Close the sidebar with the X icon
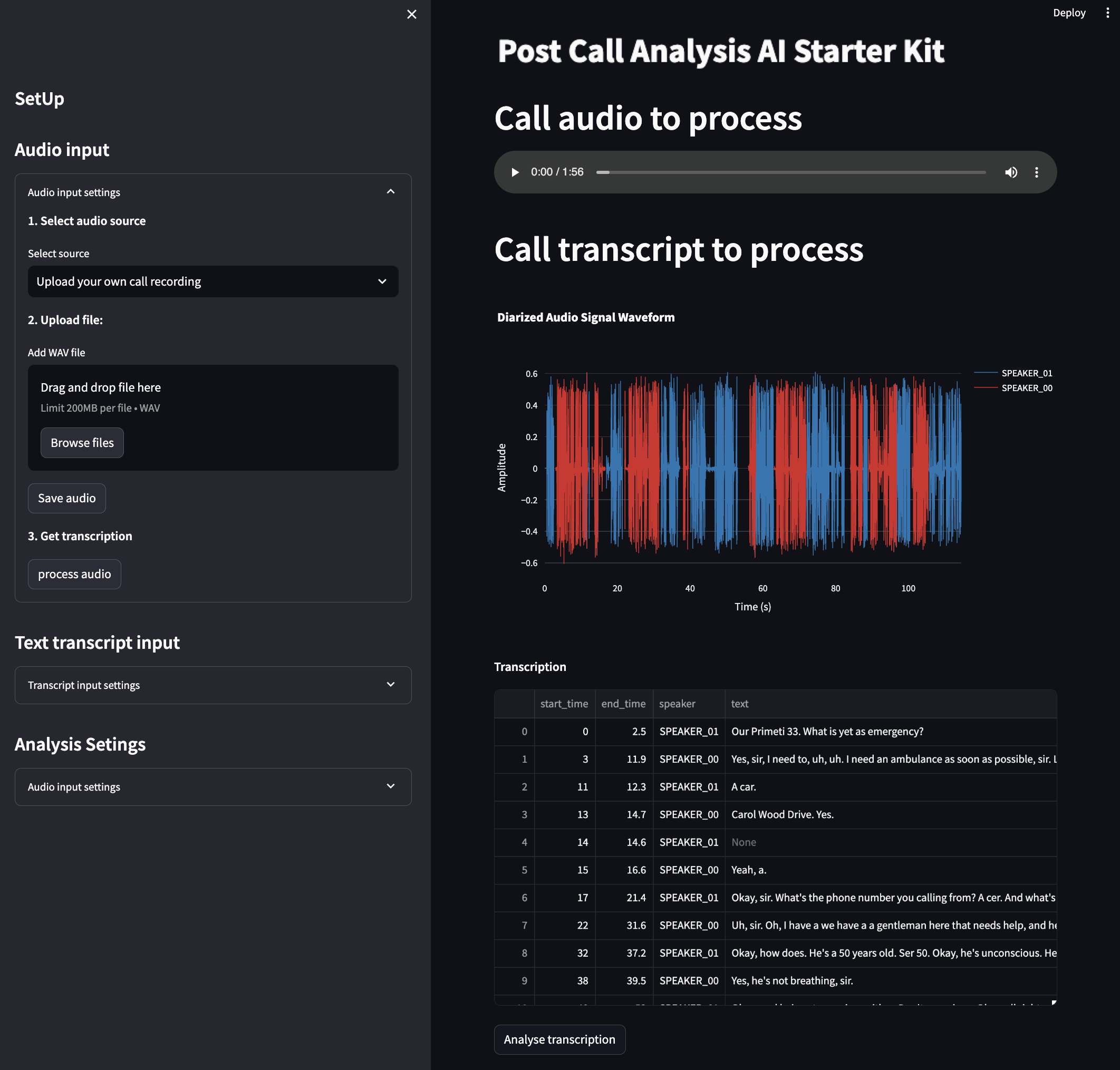Screen dimensions: 1120x1070 point(411,14)
